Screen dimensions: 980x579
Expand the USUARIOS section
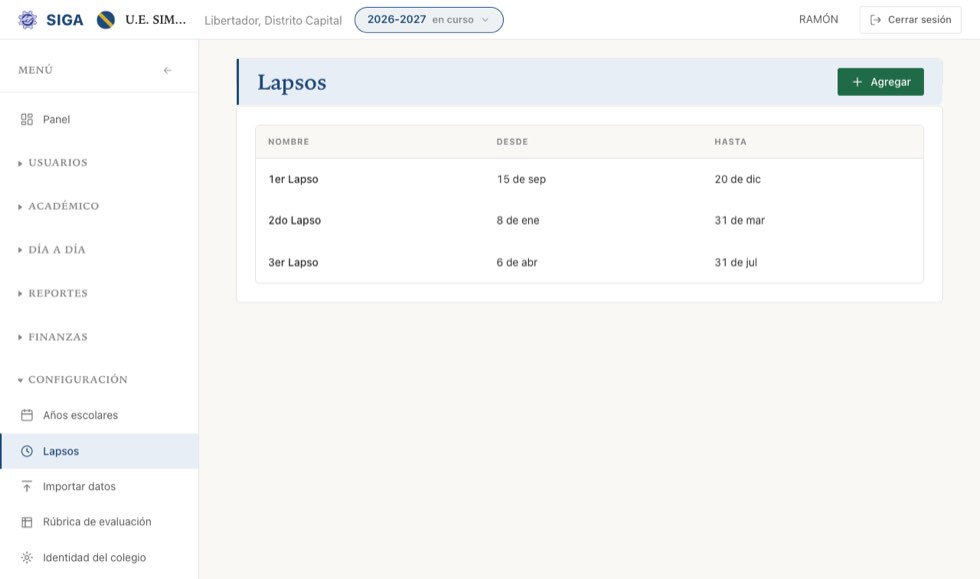(58, 163)
